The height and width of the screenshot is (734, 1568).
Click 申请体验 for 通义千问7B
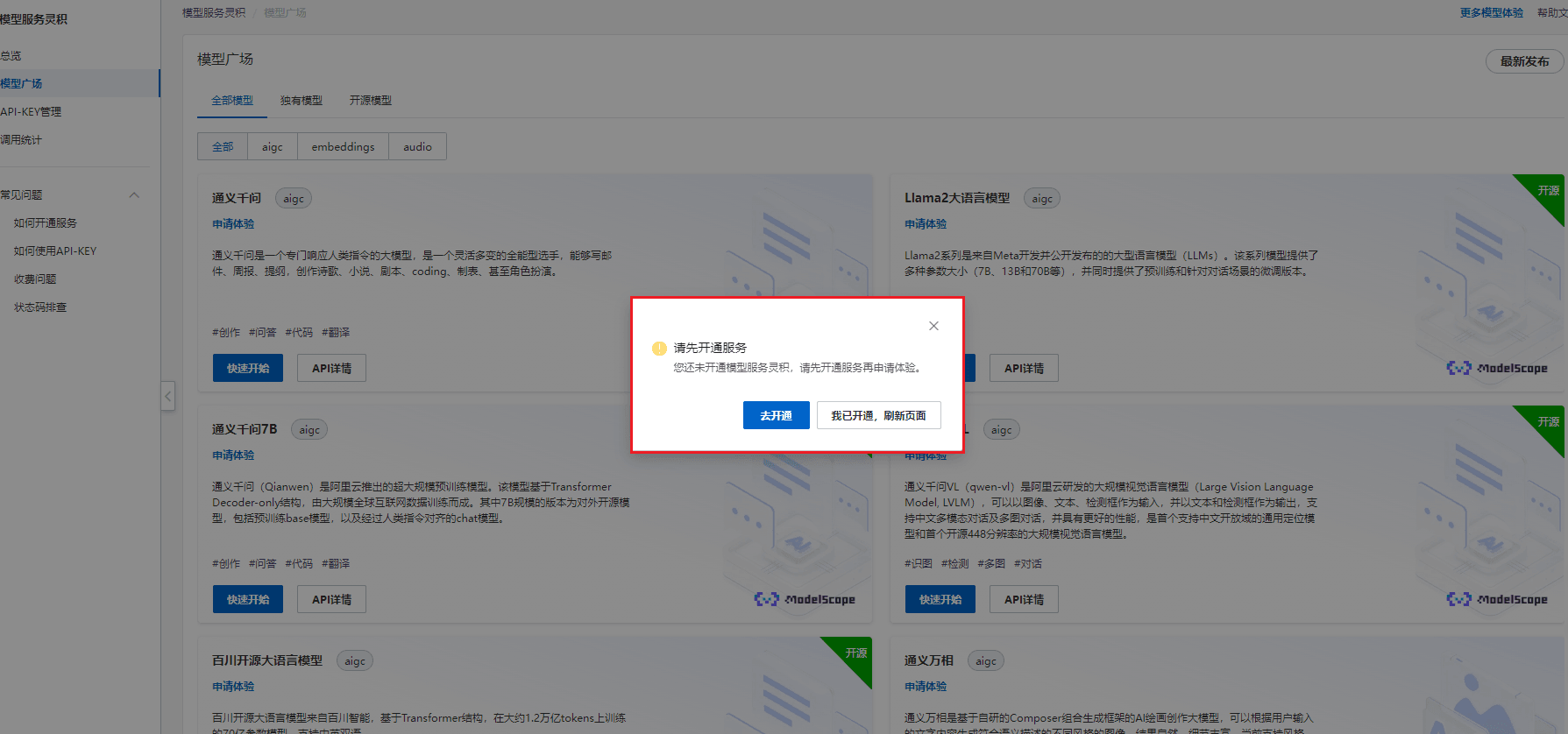pos(233,455)
